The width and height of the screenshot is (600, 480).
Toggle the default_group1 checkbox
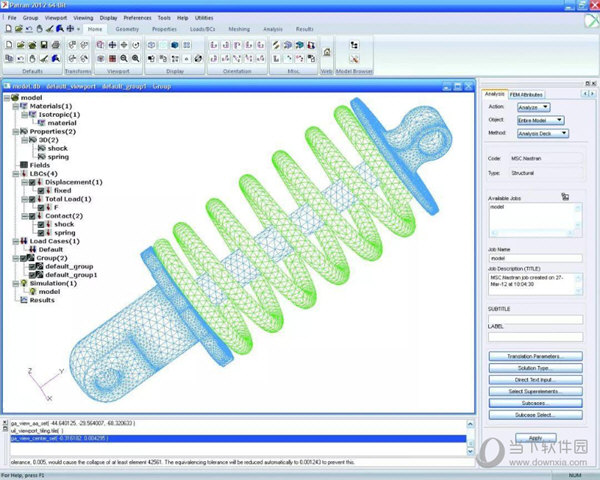tap(33, 275)
